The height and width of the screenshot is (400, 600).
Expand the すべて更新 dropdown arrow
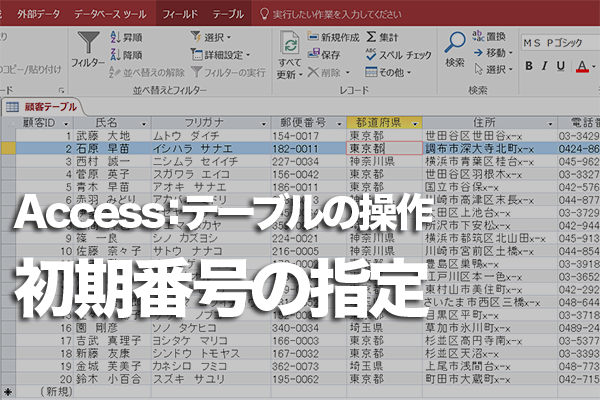301,75
